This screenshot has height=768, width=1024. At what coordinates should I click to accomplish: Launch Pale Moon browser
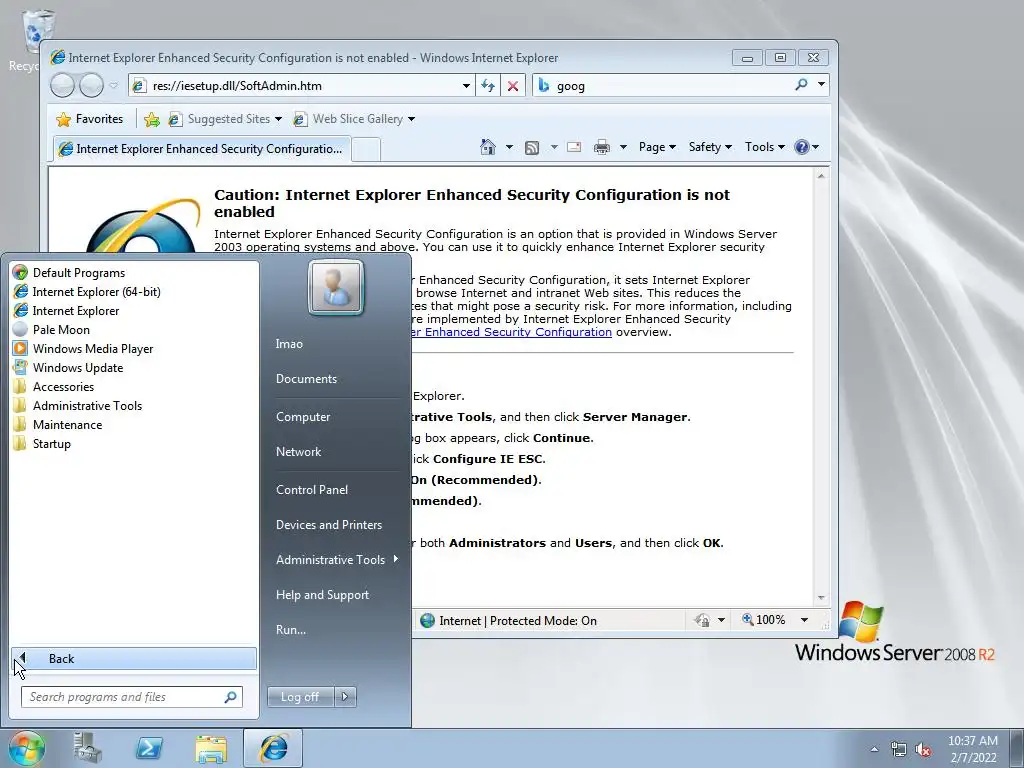[x=61, y=330]
